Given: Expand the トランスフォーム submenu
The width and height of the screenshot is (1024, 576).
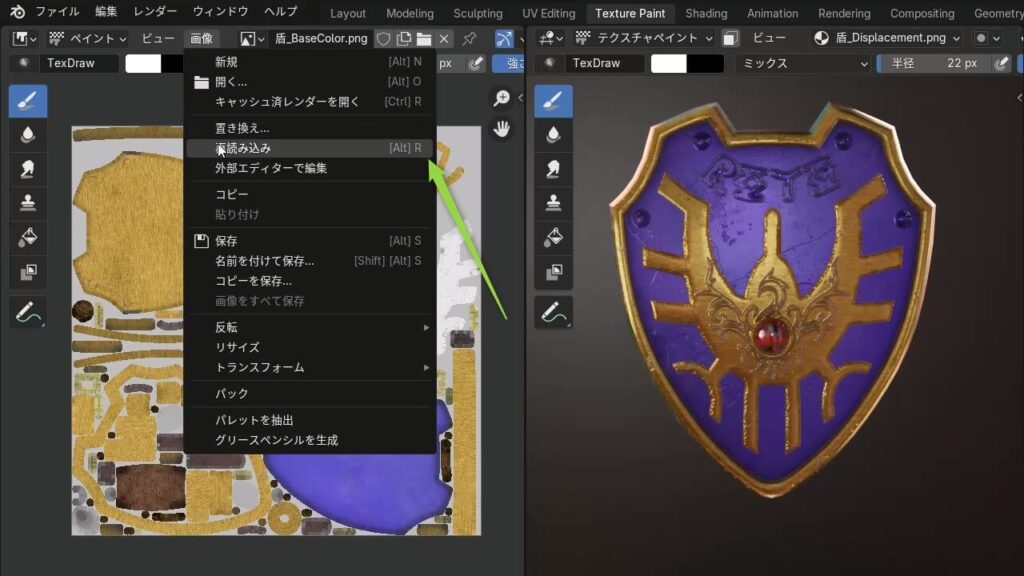Looking at the screenshot, I should pos(311,368).
